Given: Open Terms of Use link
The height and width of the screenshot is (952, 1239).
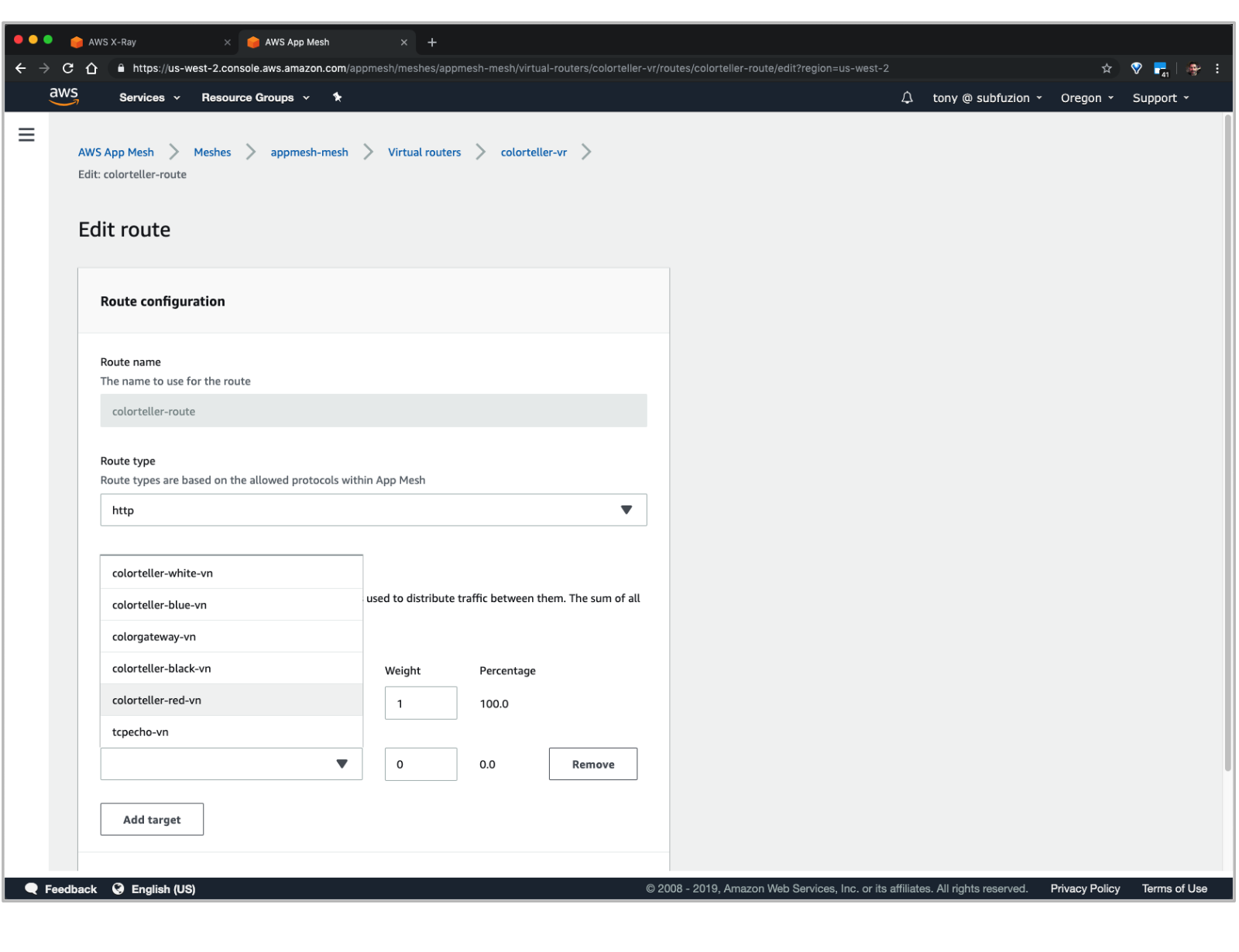Looking at the screenshot, I should point(1174,889).
